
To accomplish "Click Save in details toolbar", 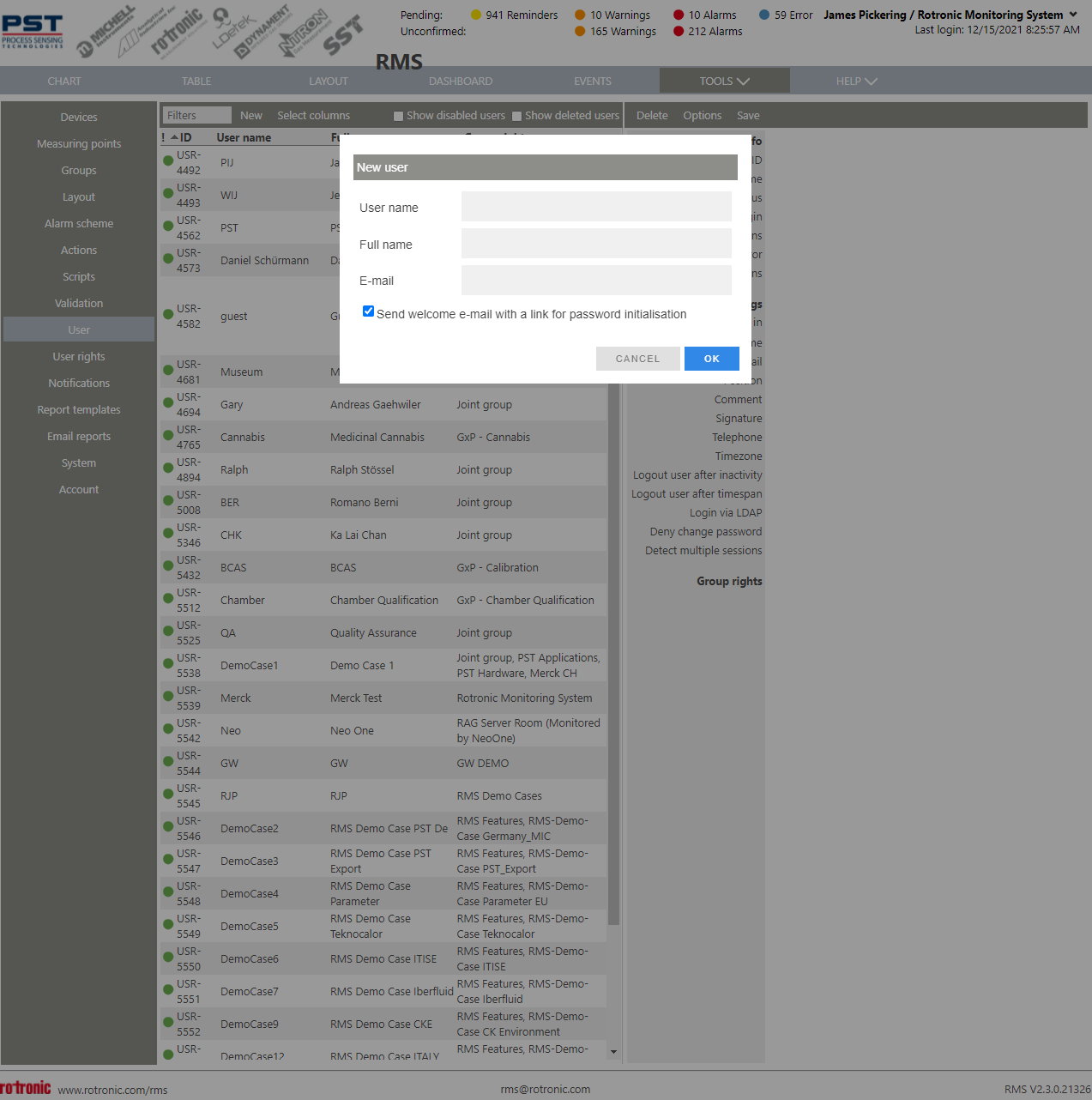I will click(x=748, y=115).
